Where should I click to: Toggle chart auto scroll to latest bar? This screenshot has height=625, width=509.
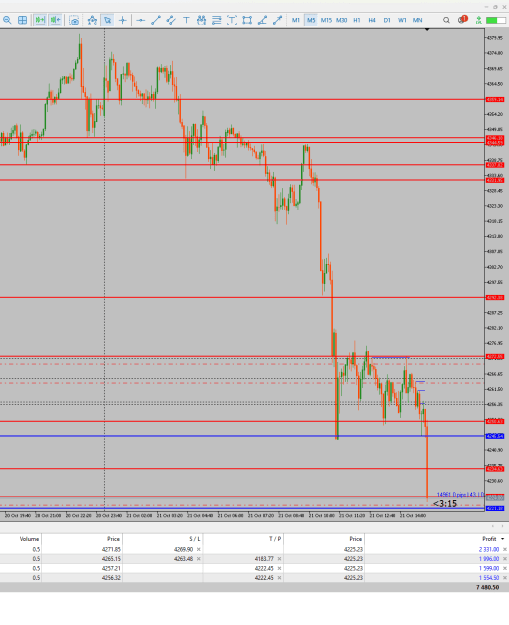pyautogui.click(x=40, y=20)
